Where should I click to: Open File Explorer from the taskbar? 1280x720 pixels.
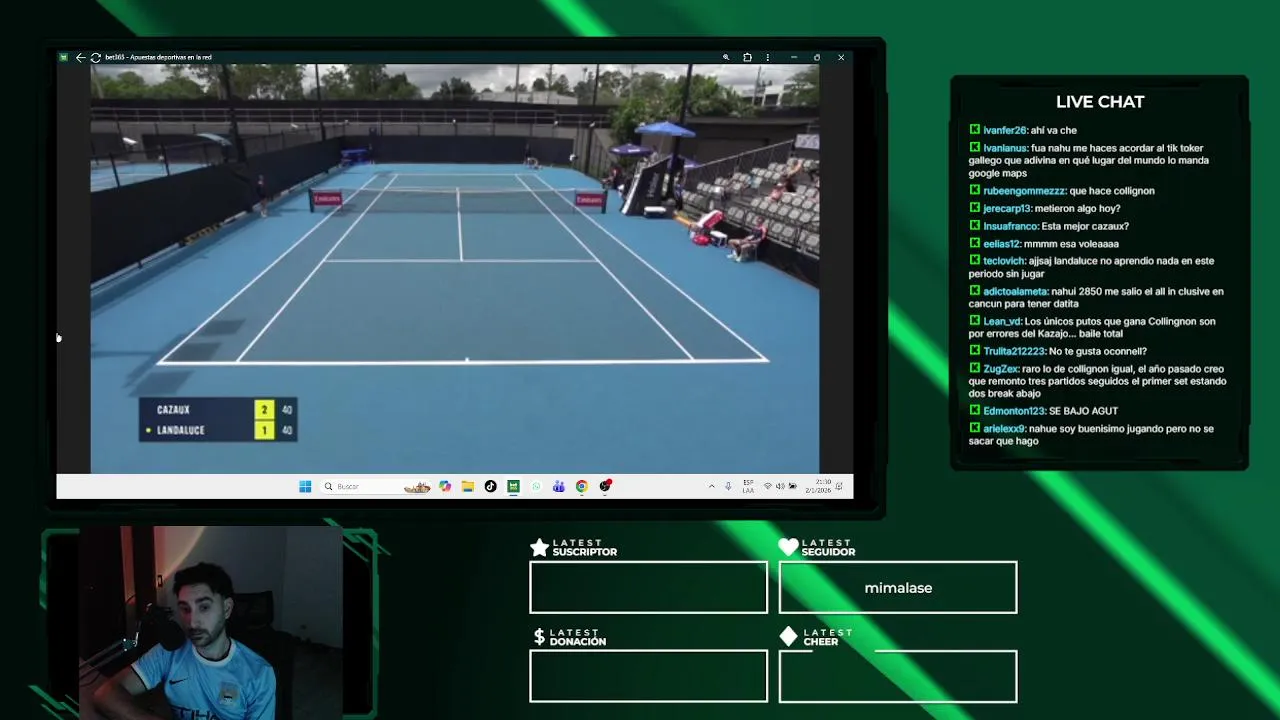coord(467,486)
